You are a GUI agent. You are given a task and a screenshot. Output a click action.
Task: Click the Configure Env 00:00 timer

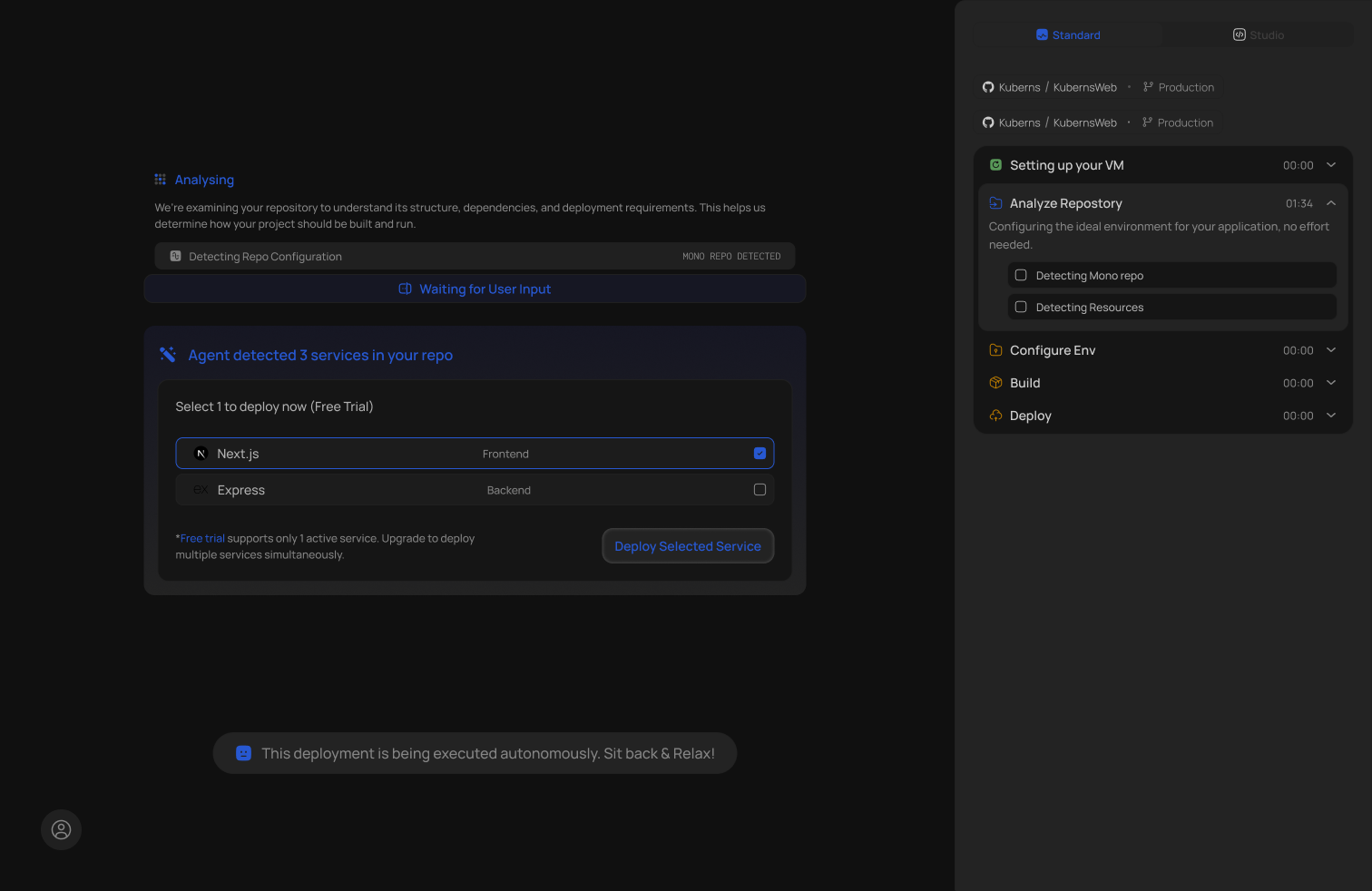[x=1298, y=350]
